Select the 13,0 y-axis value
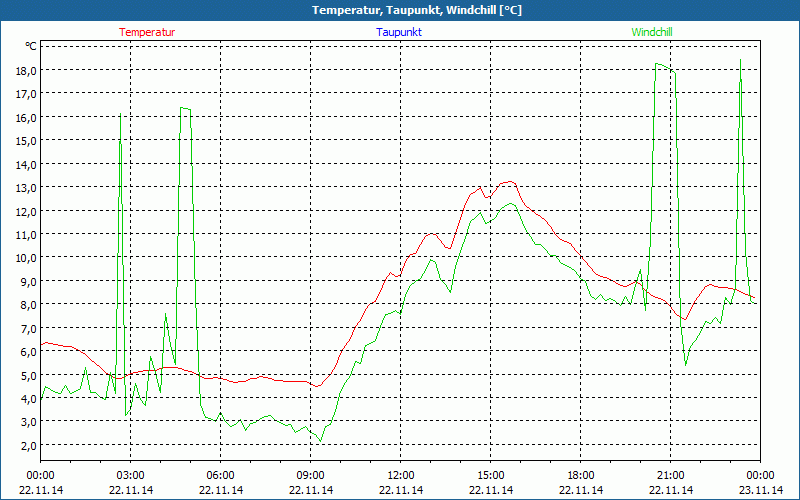Viewport: 800px width, 500px height. [26, 188]
